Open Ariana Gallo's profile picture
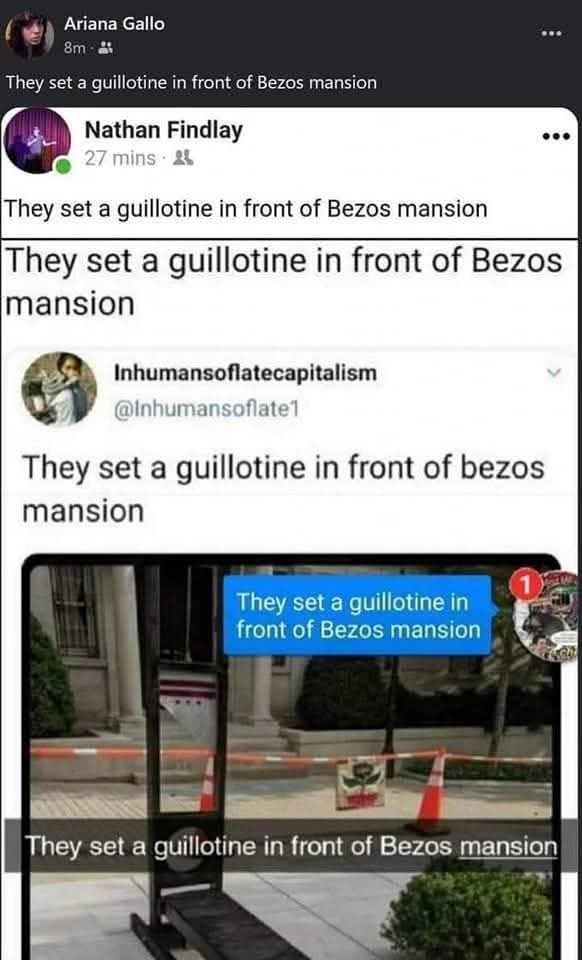 [29, 34]
